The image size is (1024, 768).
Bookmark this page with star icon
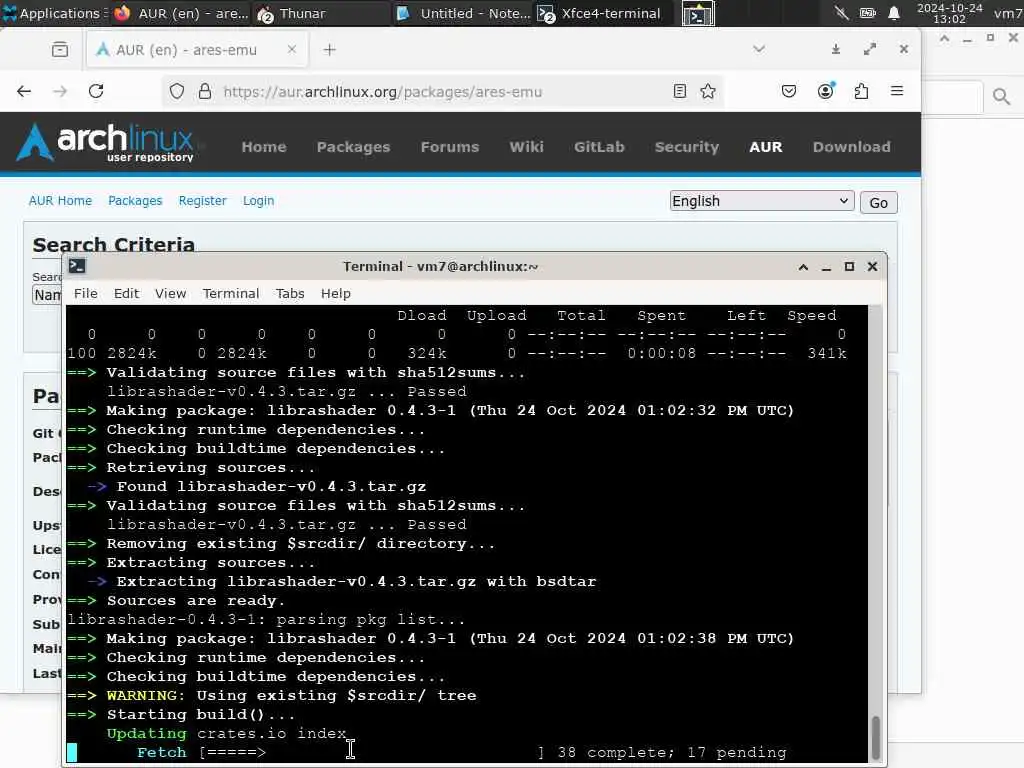click(708, 91)
